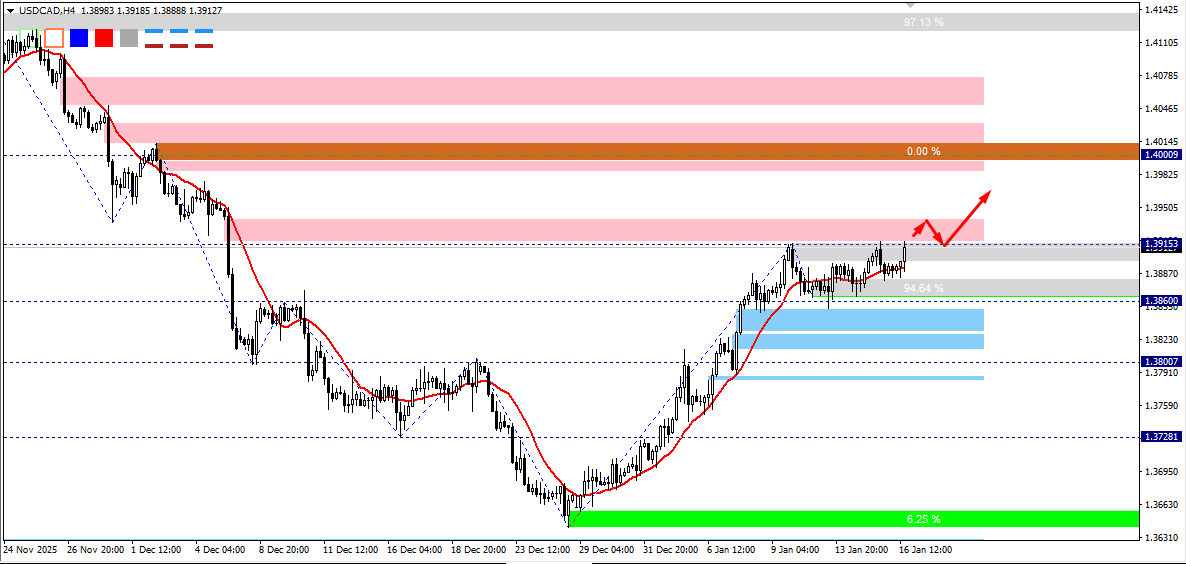Select the topmost pink supply zone
Screen dimensions: 1186x564
pyautogui.click(x=522, y=91)
